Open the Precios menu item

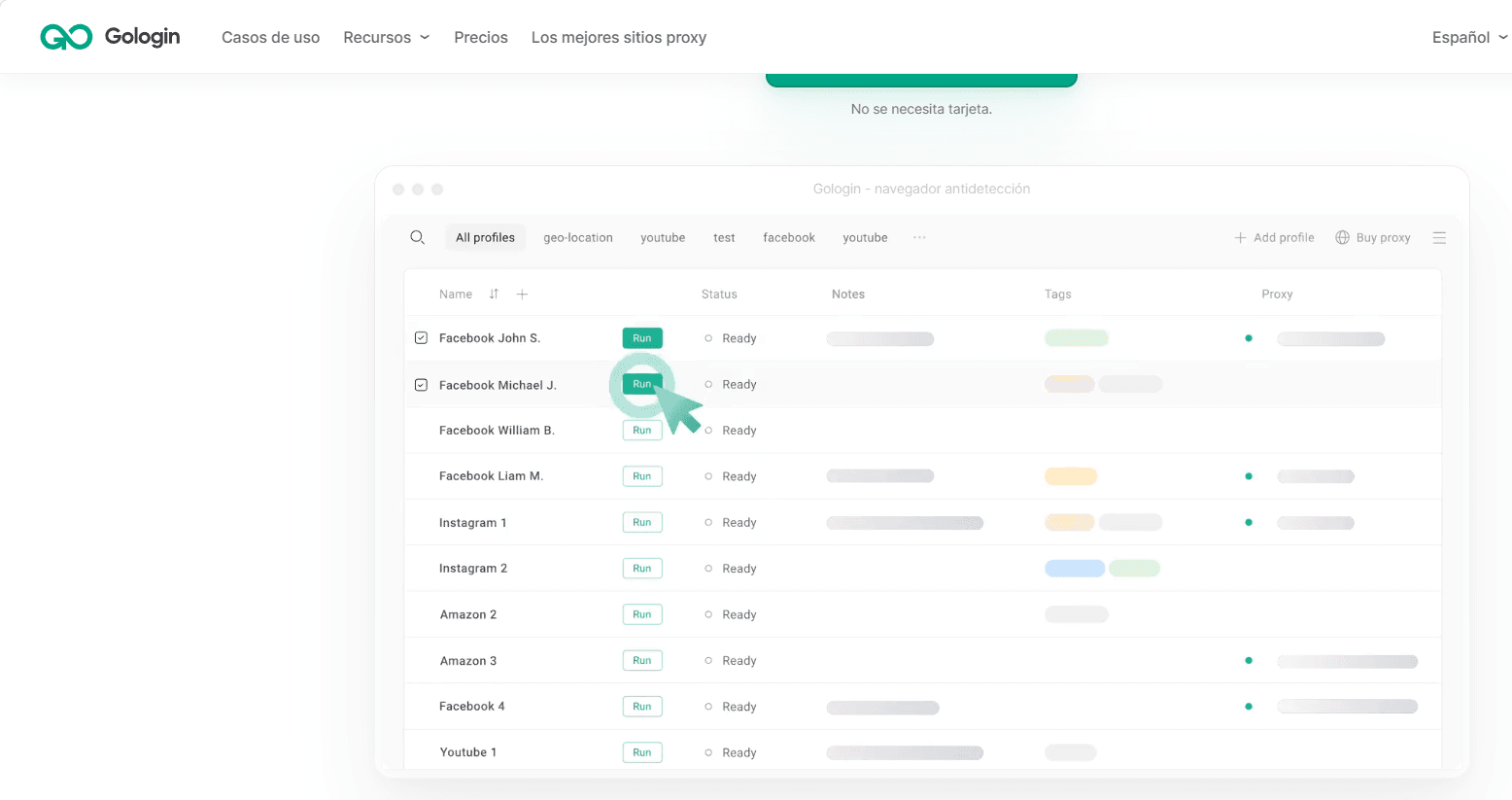pyautogui.click(x=481, y=37)
